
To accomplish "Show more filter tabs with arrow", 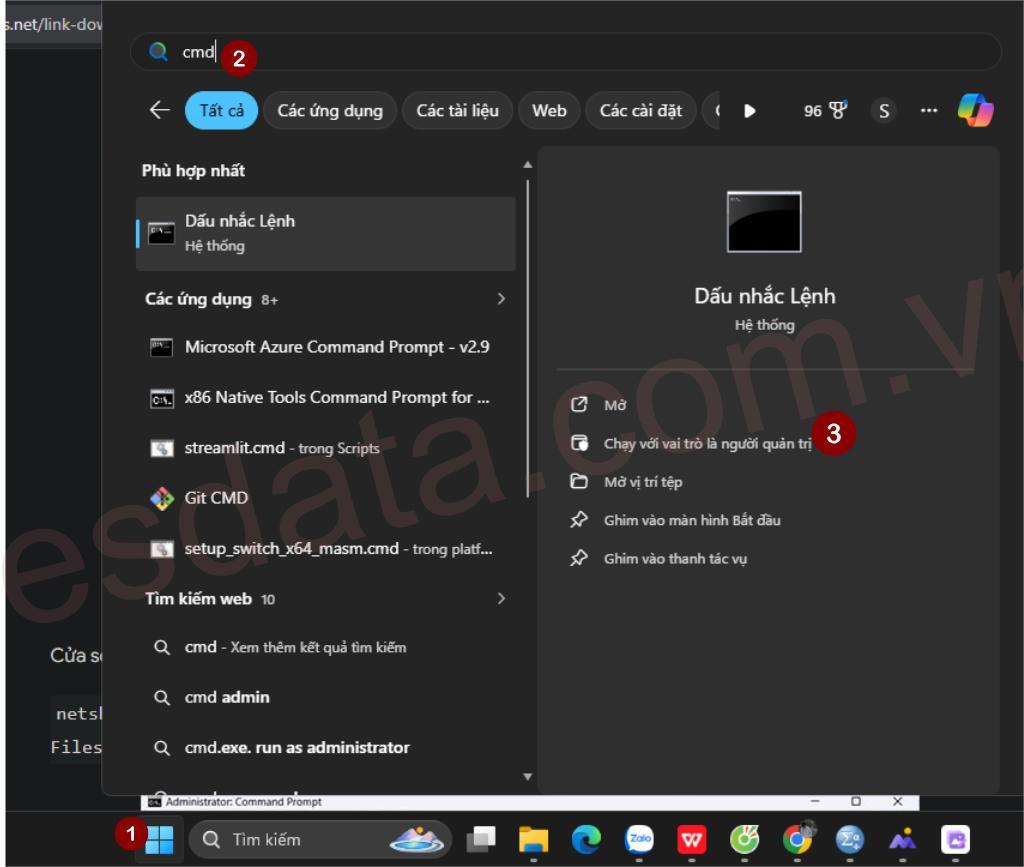I will coord(749,111).
